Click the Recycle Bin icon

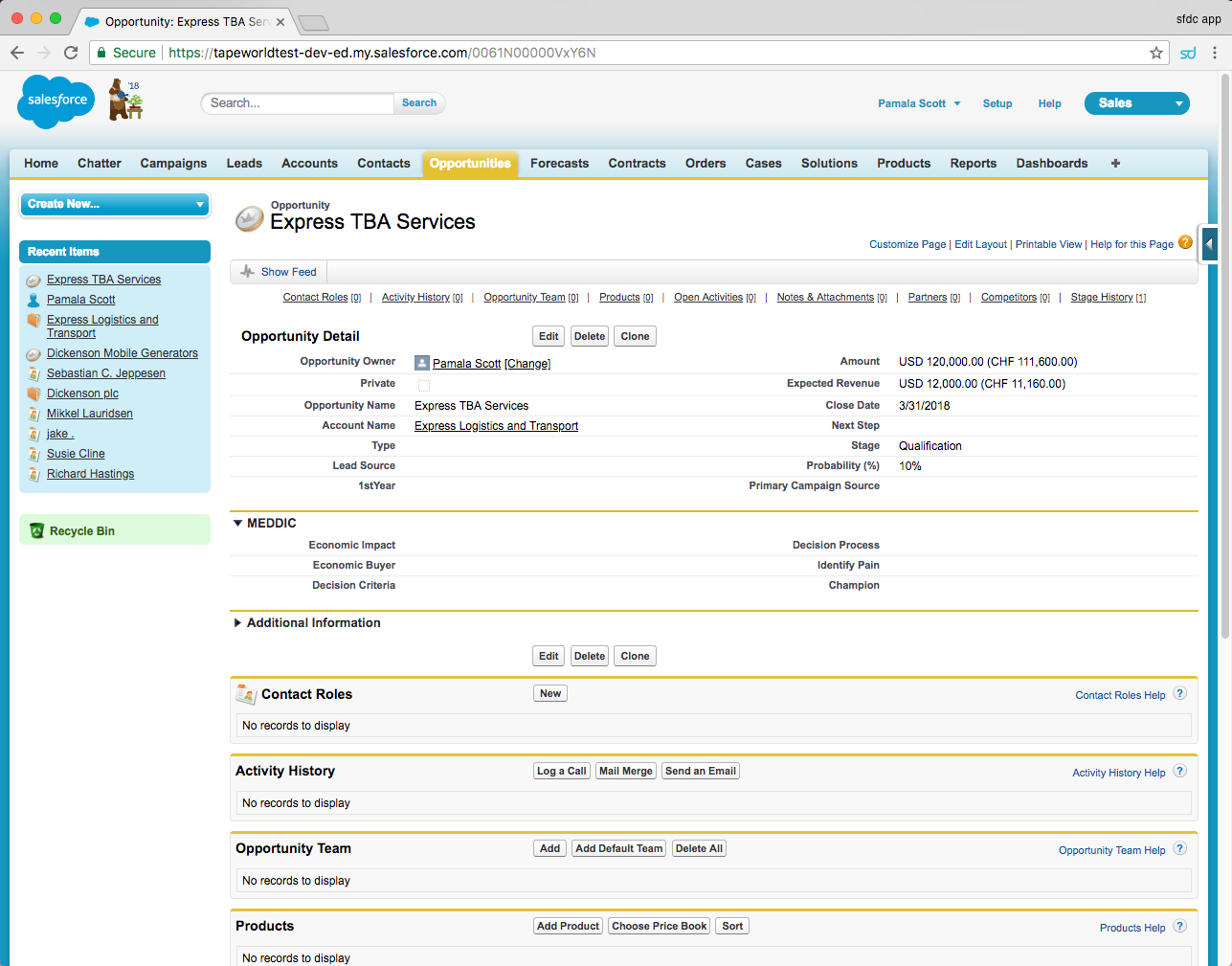point(37,530)
